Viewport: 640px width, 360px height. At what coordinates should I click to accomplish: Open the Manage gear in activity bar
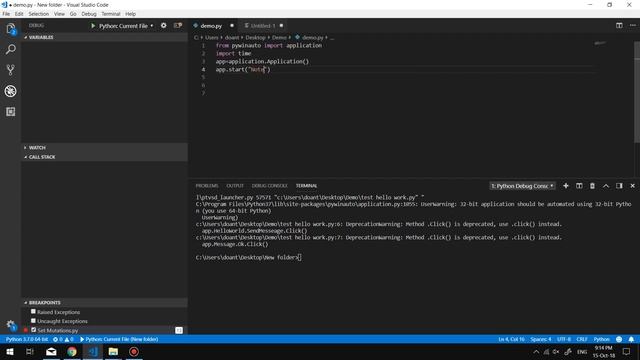point(11,325)
